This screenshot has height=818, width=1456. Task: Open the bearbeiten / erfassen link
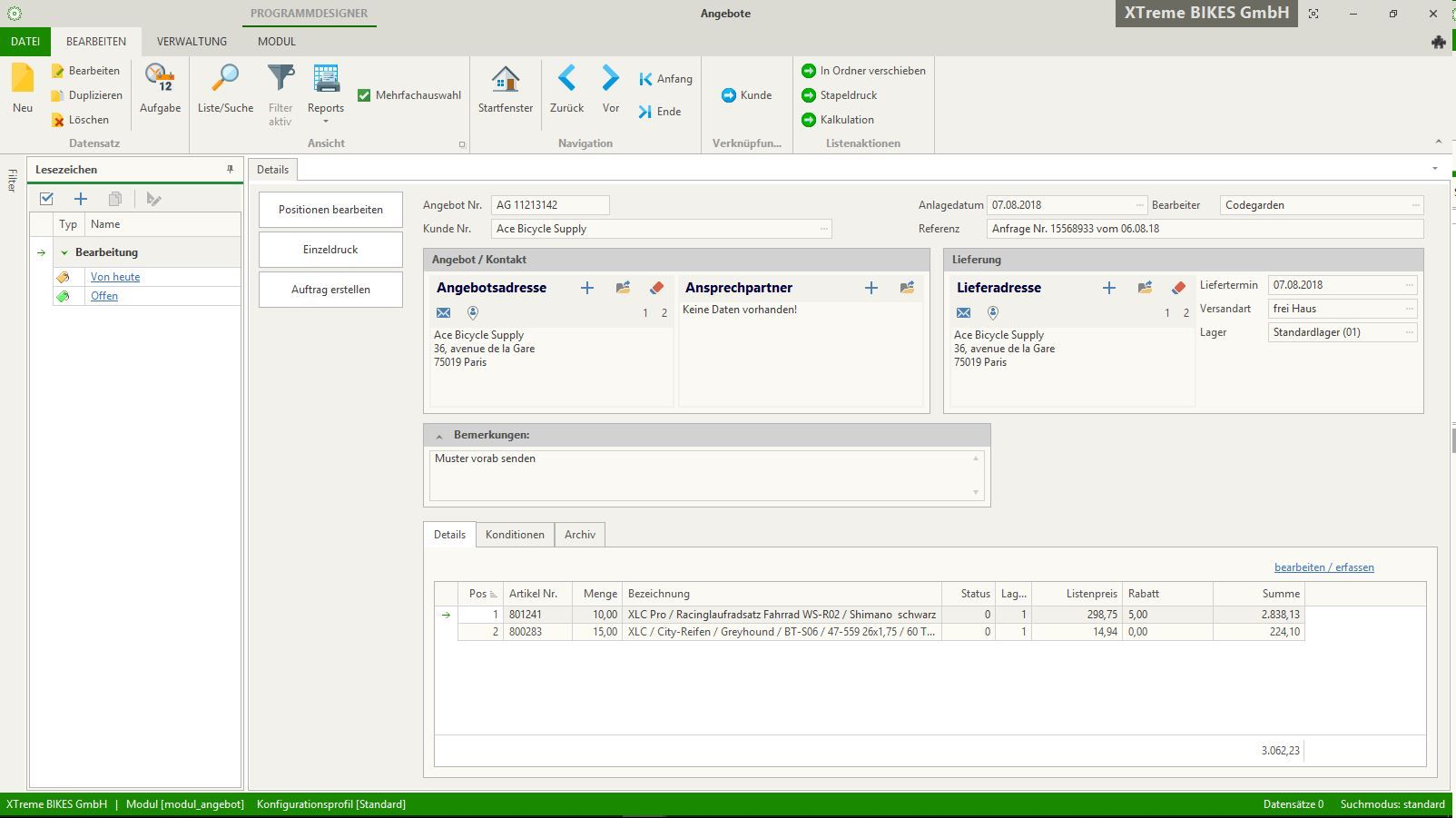[x=1323, y=567]
